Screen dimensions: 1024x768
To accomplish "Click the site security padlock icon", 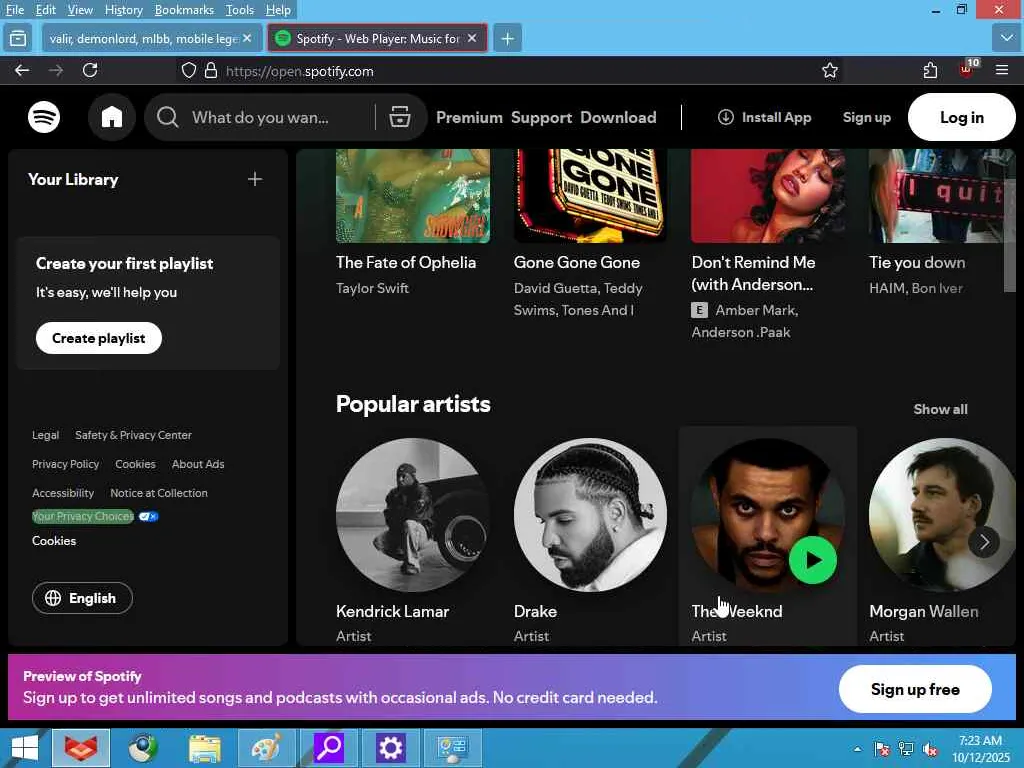I will (210, 71).
